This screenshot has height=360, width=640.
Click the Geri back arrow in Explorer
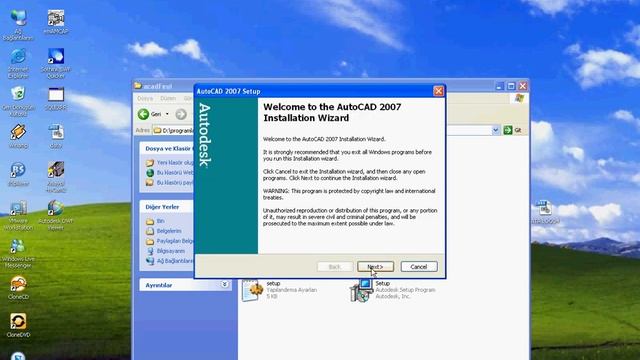[143, 114]
